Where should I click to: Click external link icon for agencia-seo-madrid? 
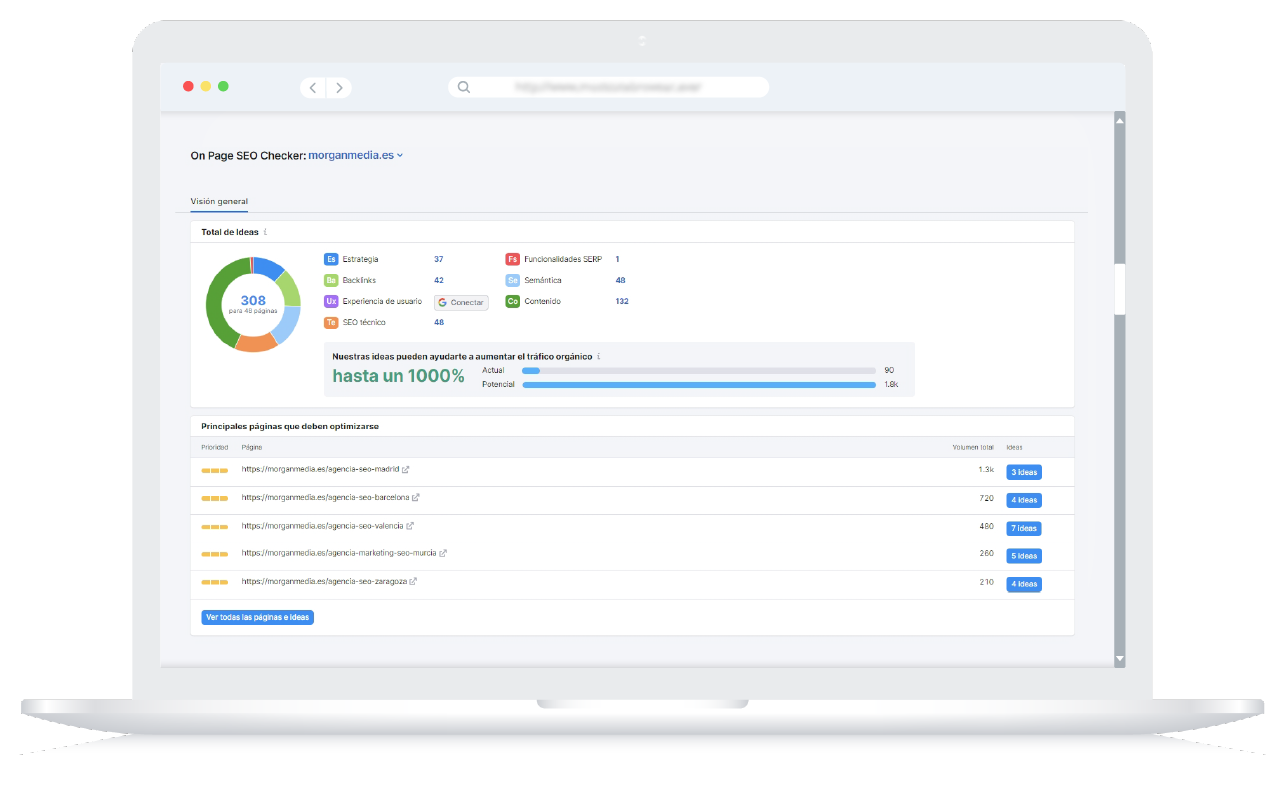(x=406, y=469)
